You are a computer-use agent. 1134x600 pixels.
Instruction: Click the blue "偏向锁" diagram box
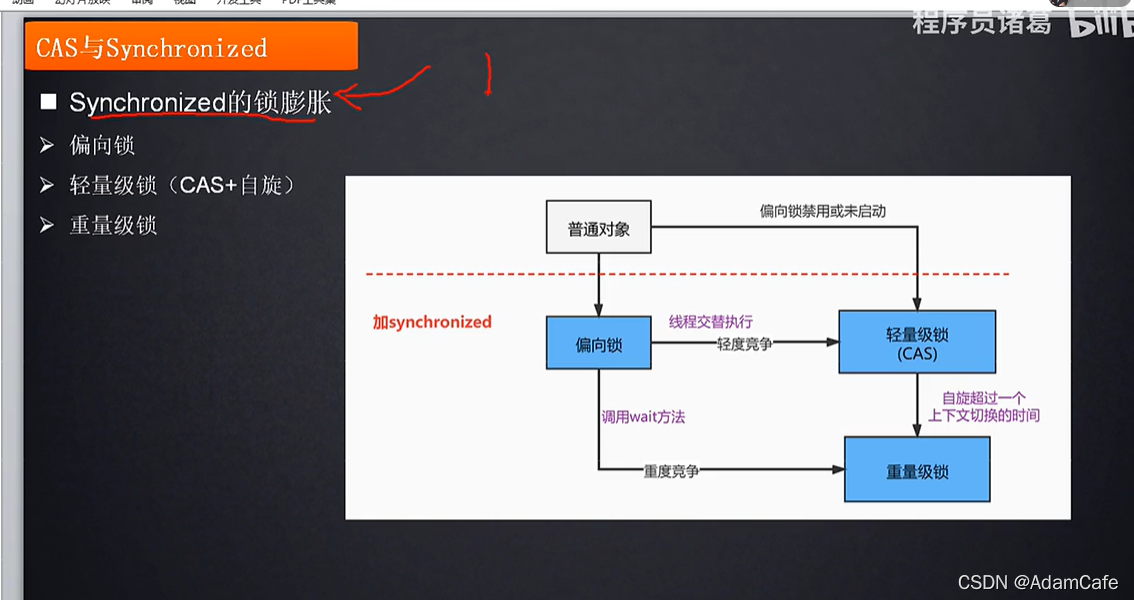click(x=598, y=343)
